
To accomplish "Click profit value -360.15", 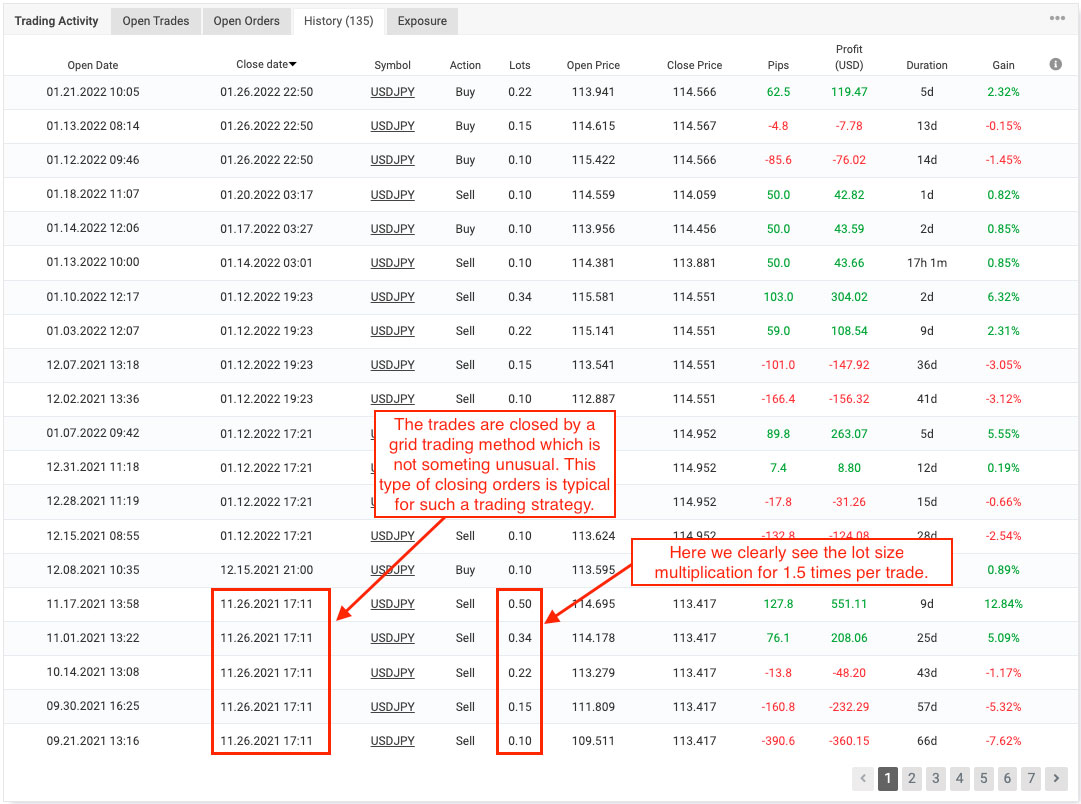I will [x=849, y=741].
